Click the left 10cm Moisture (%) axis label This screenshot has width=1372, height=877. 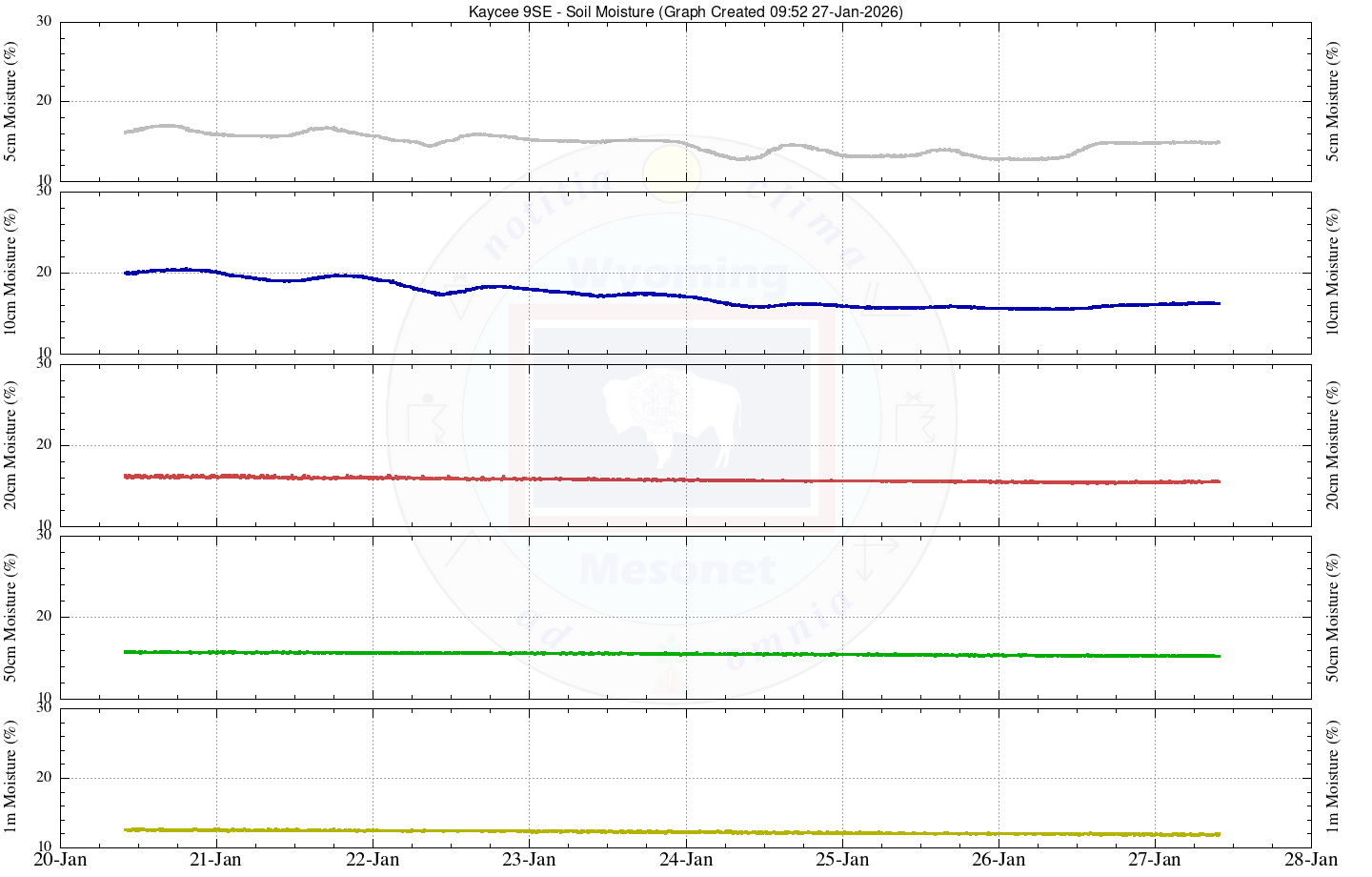point(11,273)
